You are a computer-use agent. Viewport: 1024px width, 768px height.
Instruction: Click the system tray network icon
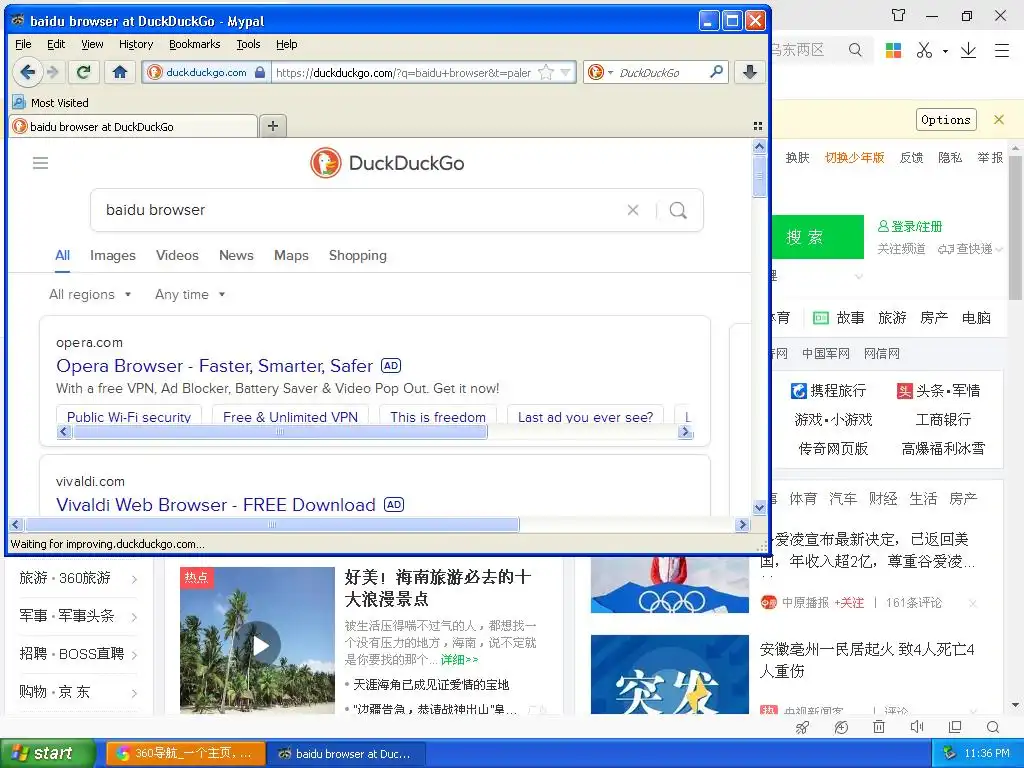950,753
